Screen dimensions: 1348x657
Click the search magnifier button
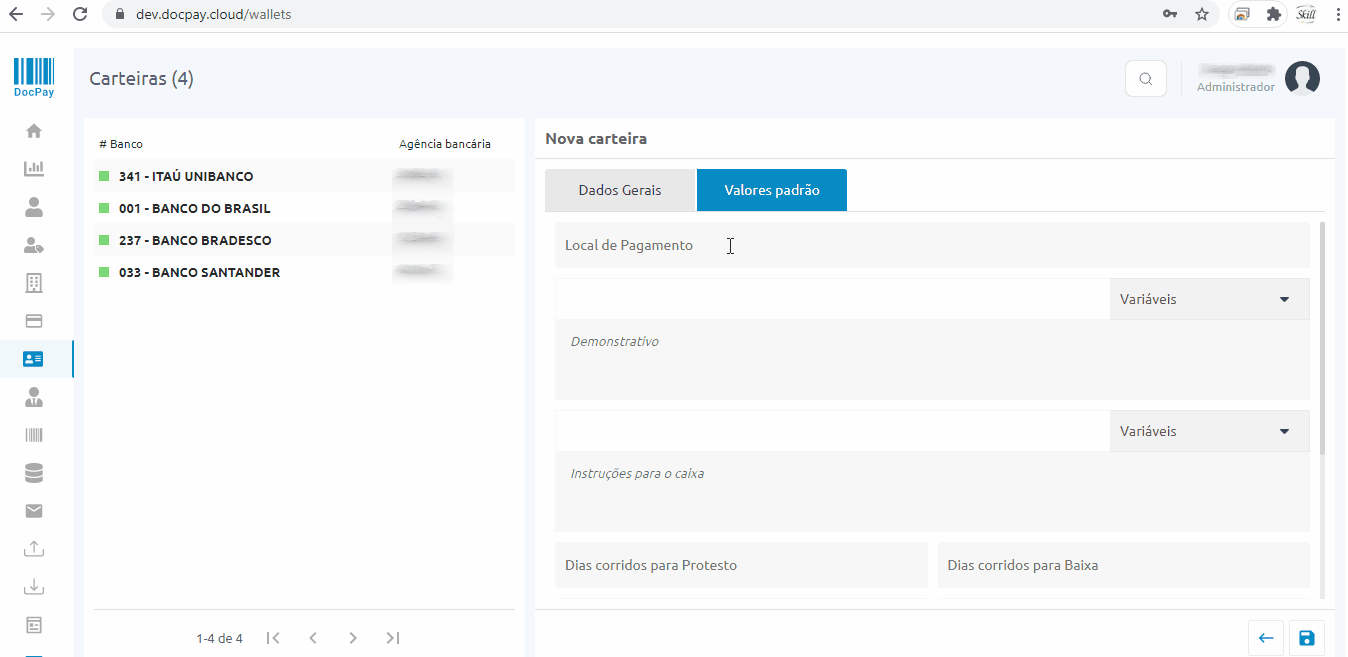click(x=1146, y=79)
